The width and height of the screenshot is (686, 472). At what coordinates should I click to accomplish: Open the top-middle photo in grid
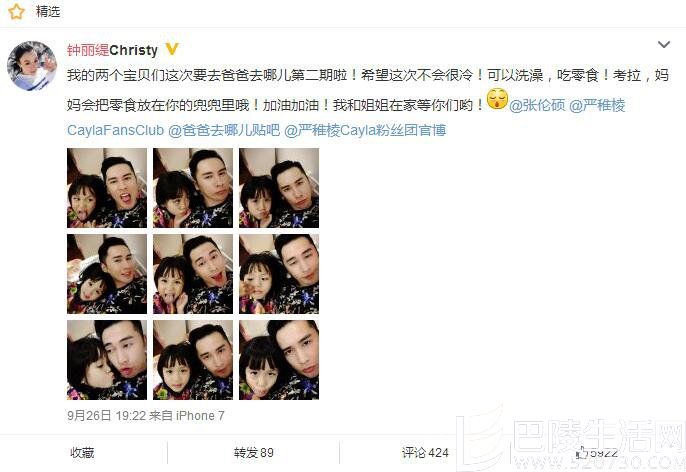click(193, 188)
